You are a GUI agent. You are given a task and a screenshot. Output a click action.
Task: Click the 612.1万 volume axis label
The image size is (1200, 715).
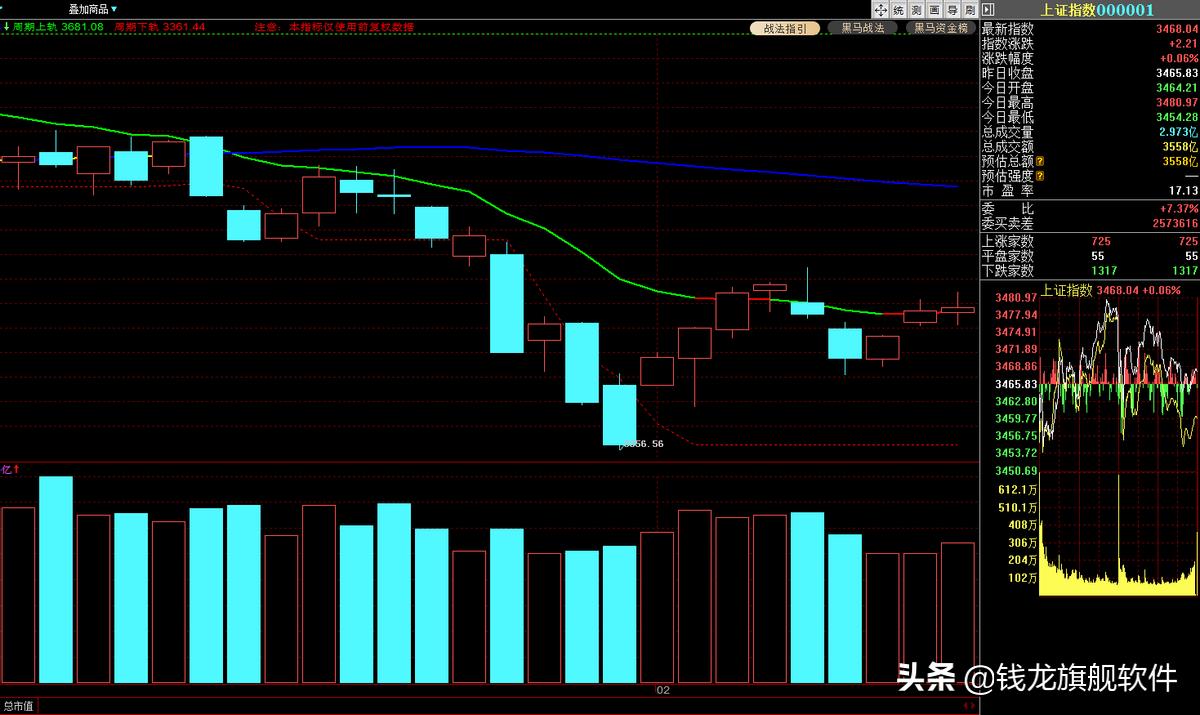(1017, 490)
